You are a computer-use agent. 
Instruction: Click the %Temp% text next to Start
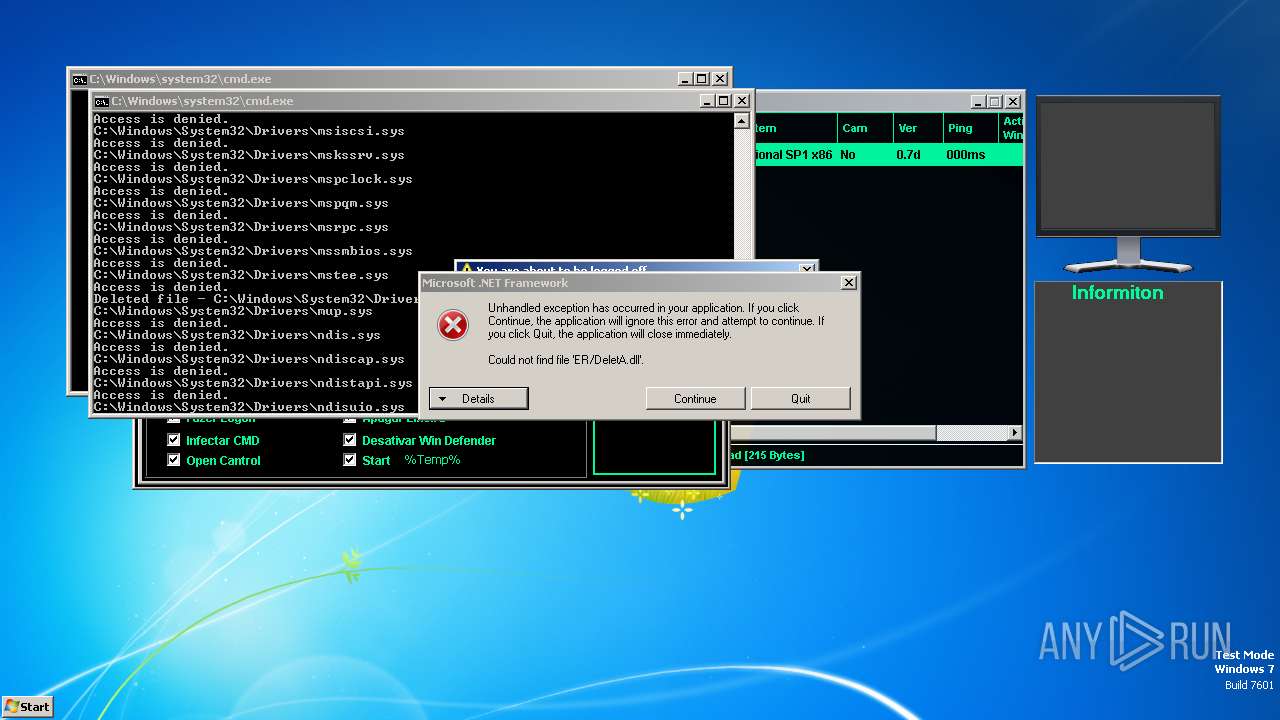(432, 460)
